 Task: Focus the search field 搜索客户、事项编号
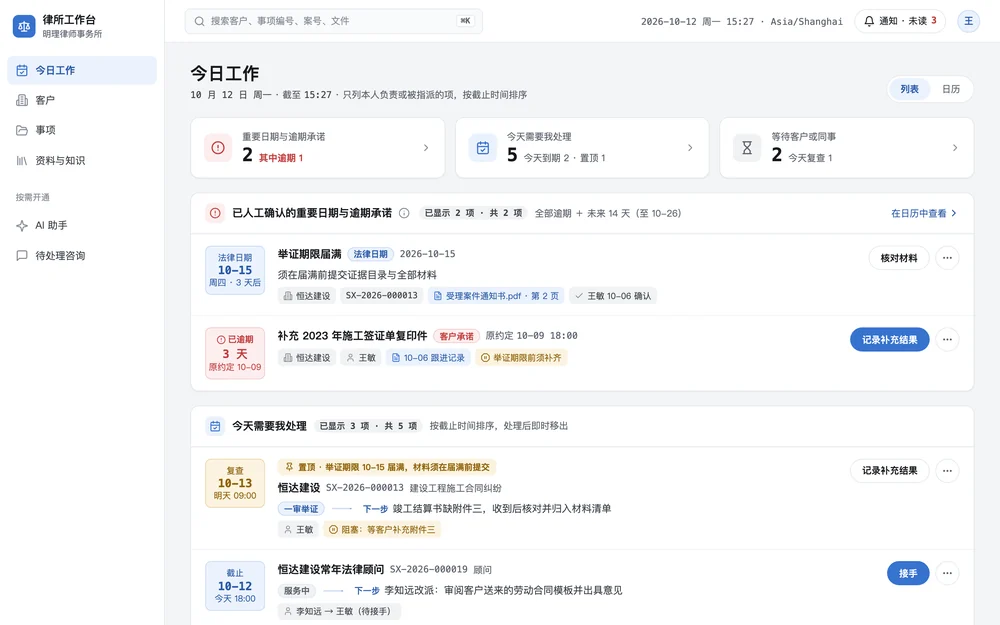[334, 21]
